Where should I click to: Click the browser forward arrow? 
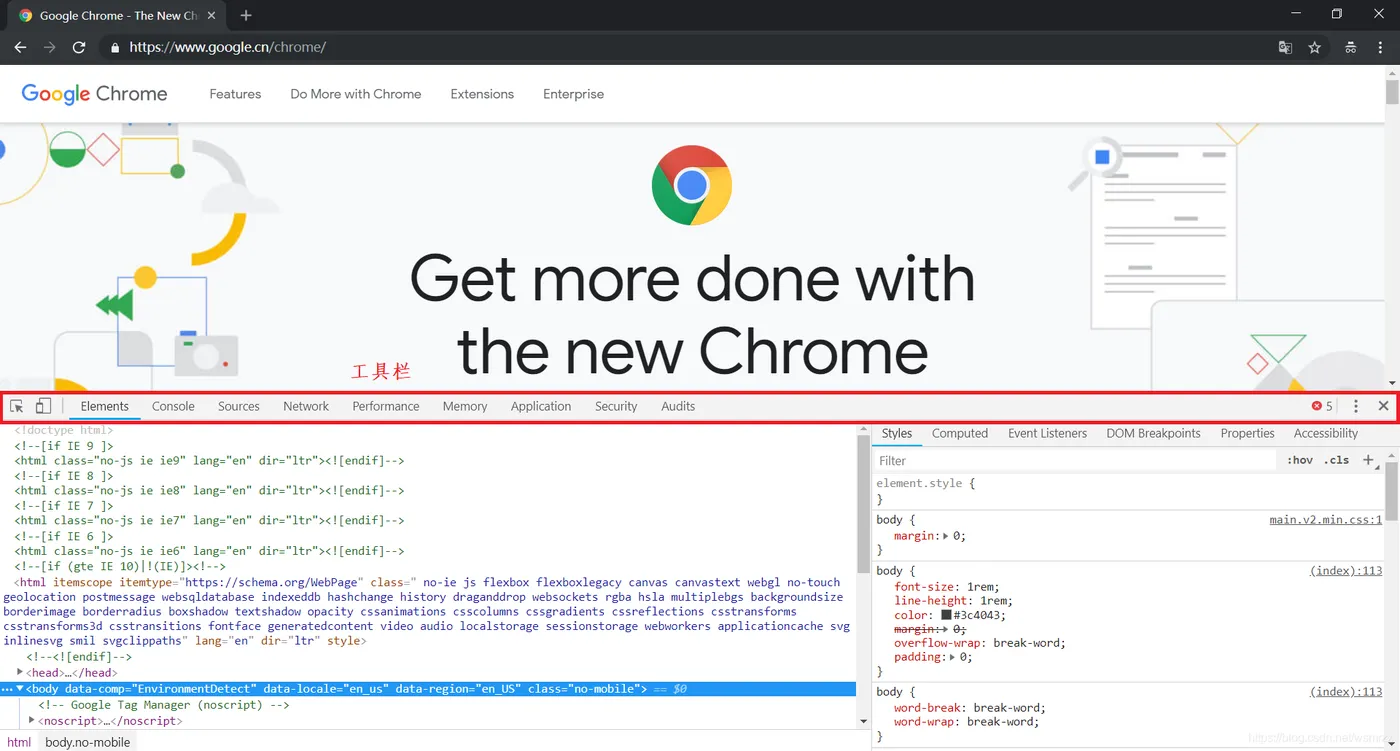pyautogui.click(x=49, y=47)
